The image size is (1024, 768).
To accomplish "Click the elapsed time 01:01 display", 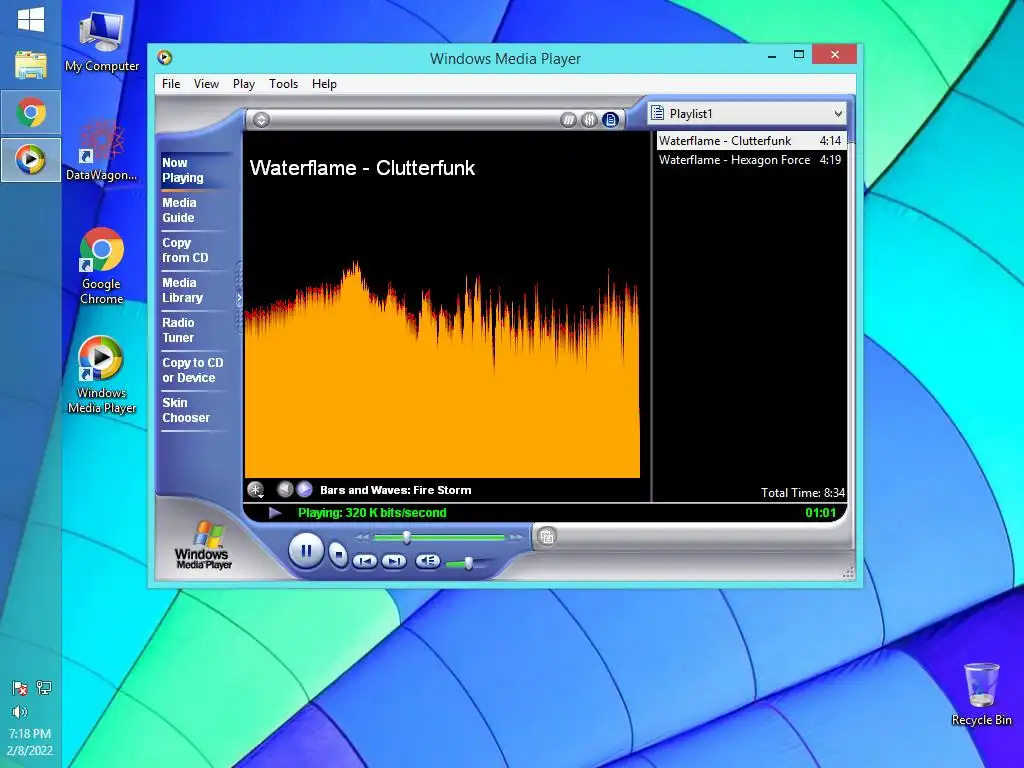I will [x=820, y=513].
